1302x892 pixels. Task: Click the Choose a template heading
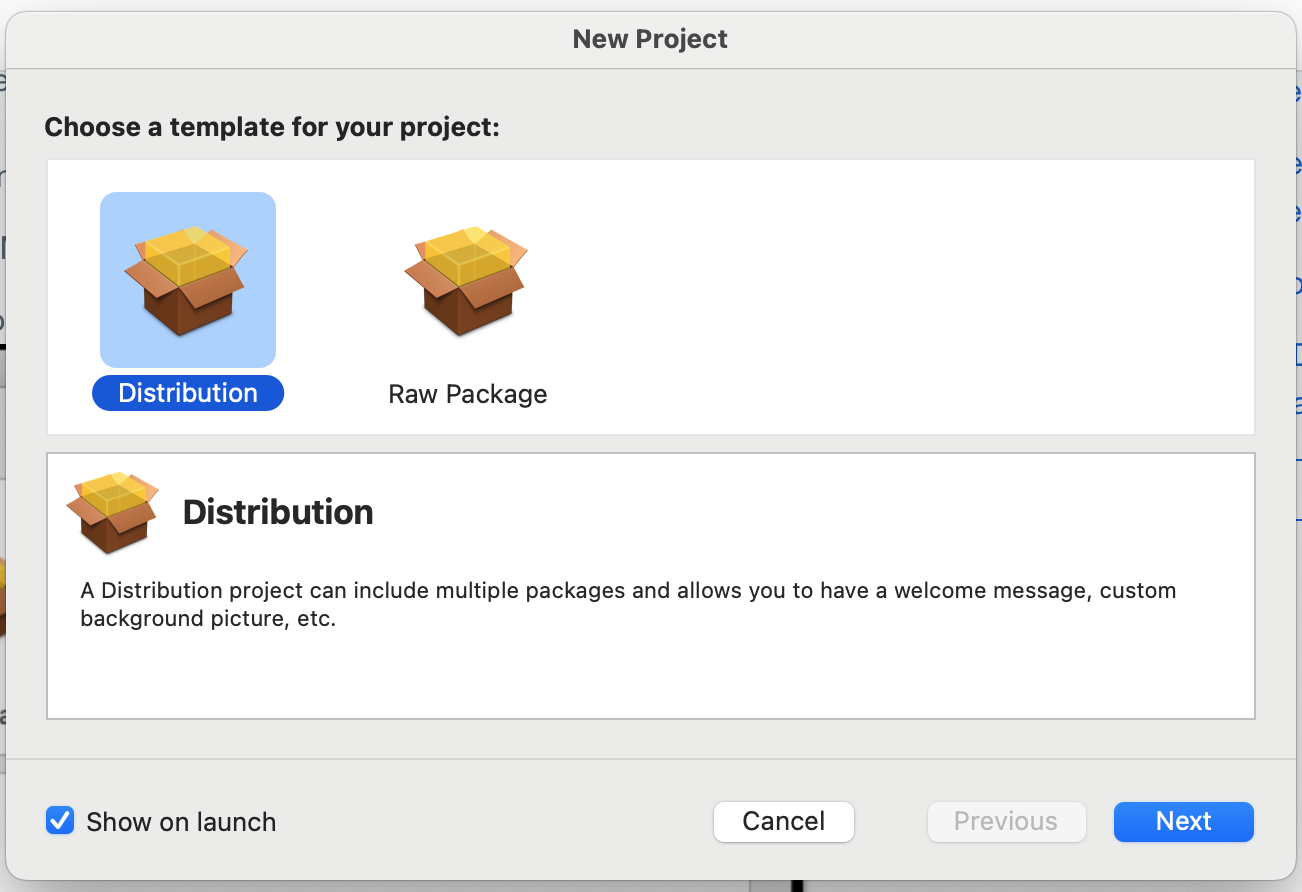point(272,128)
